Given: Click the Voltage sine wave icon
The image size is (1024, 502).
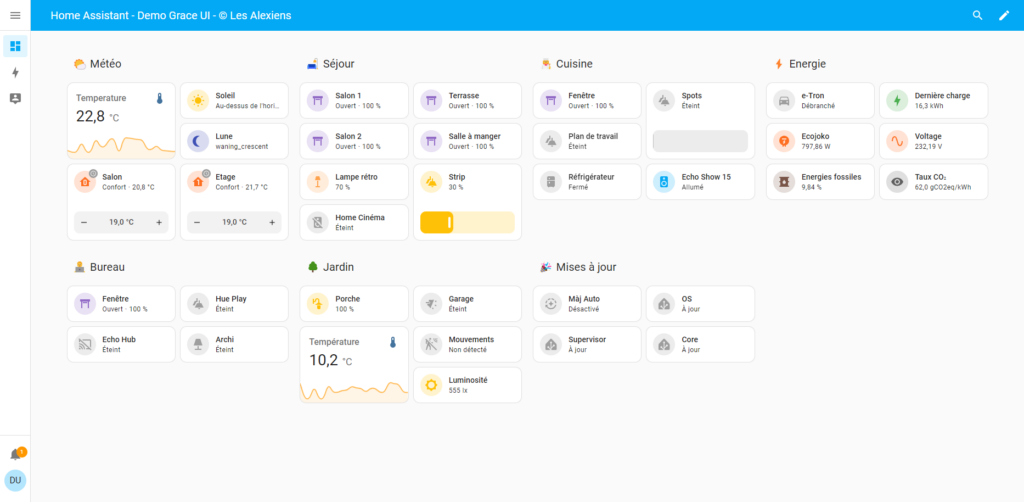Looking at the screenshot, I should [897, 142].
